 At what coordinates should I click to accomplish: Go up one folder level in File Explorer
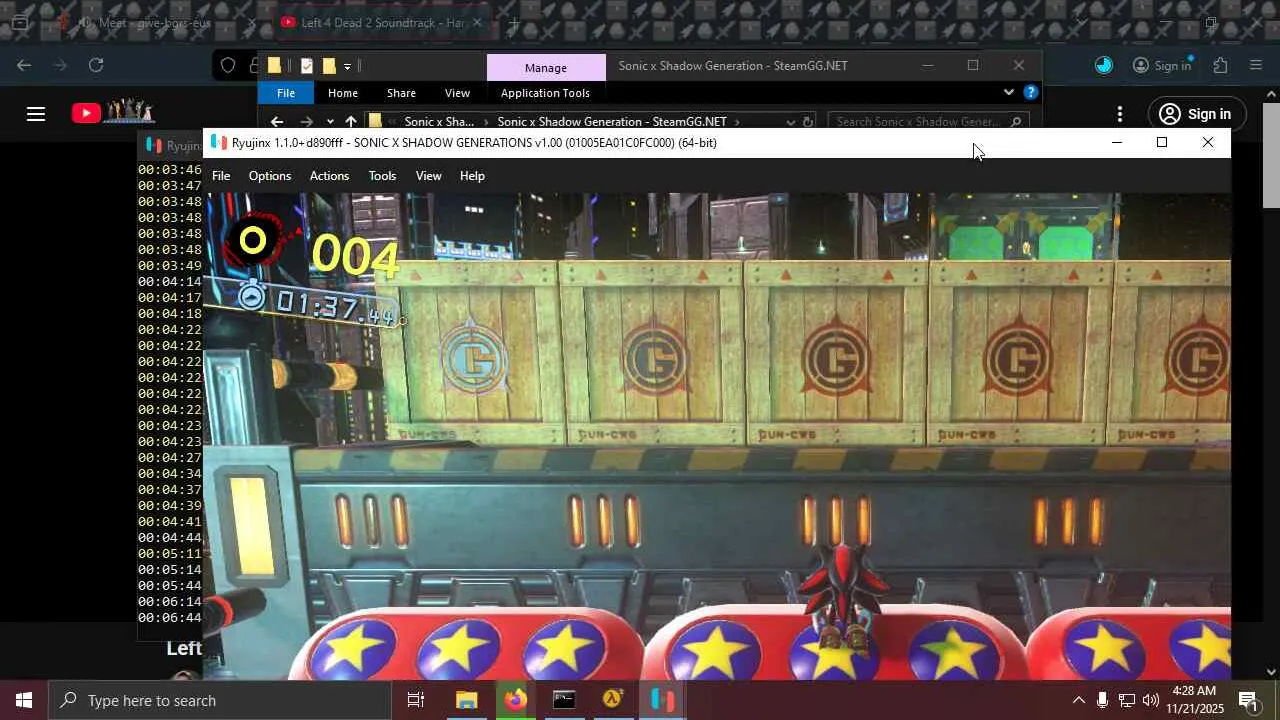(x=350, y=122)
